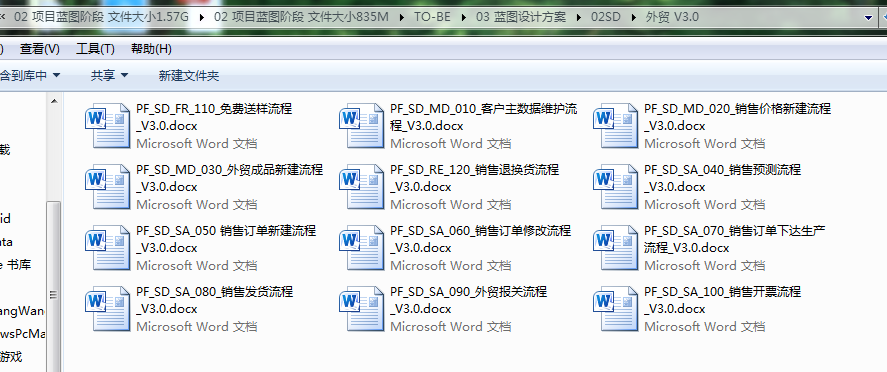Click 外贸 V3.0 breadcrumb segment

pos(672,17)
